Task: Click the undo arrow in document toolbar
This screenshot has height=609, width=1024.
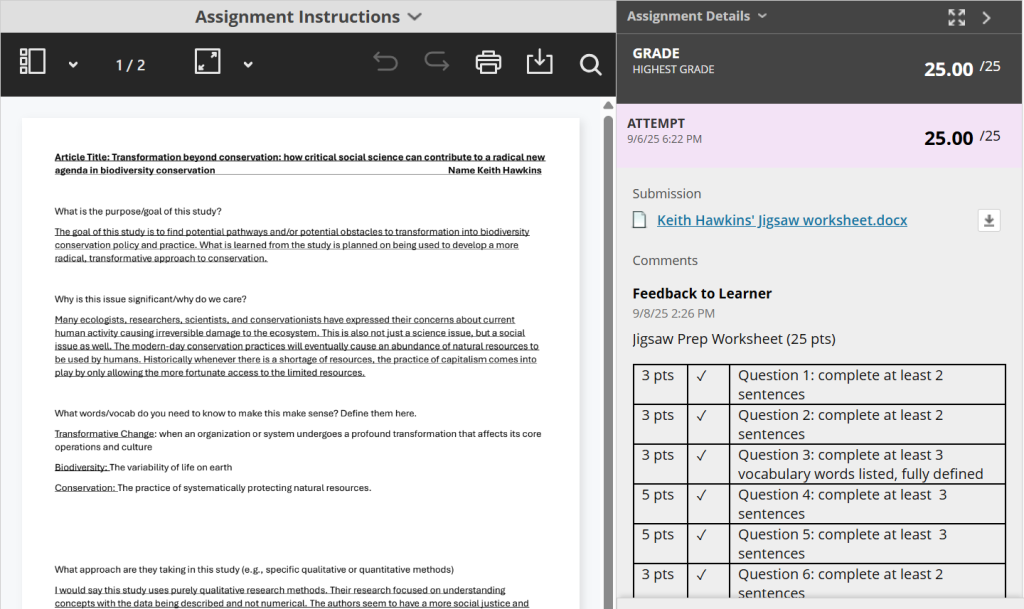Action: tap(385, 63)
